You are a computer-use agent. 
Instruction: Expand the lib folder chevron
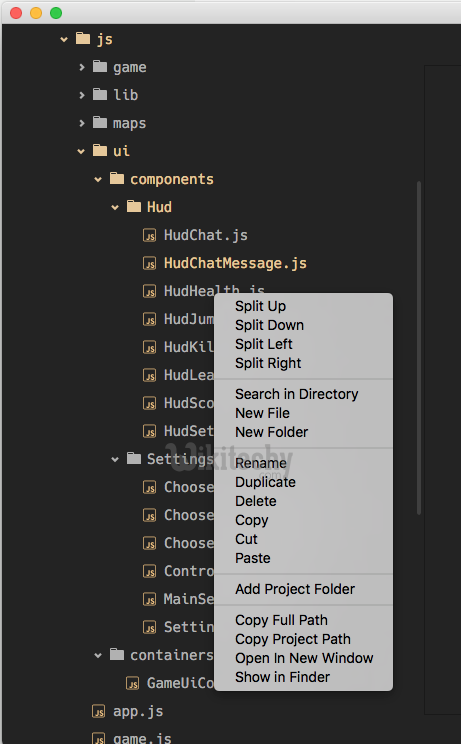click(82, 95)
